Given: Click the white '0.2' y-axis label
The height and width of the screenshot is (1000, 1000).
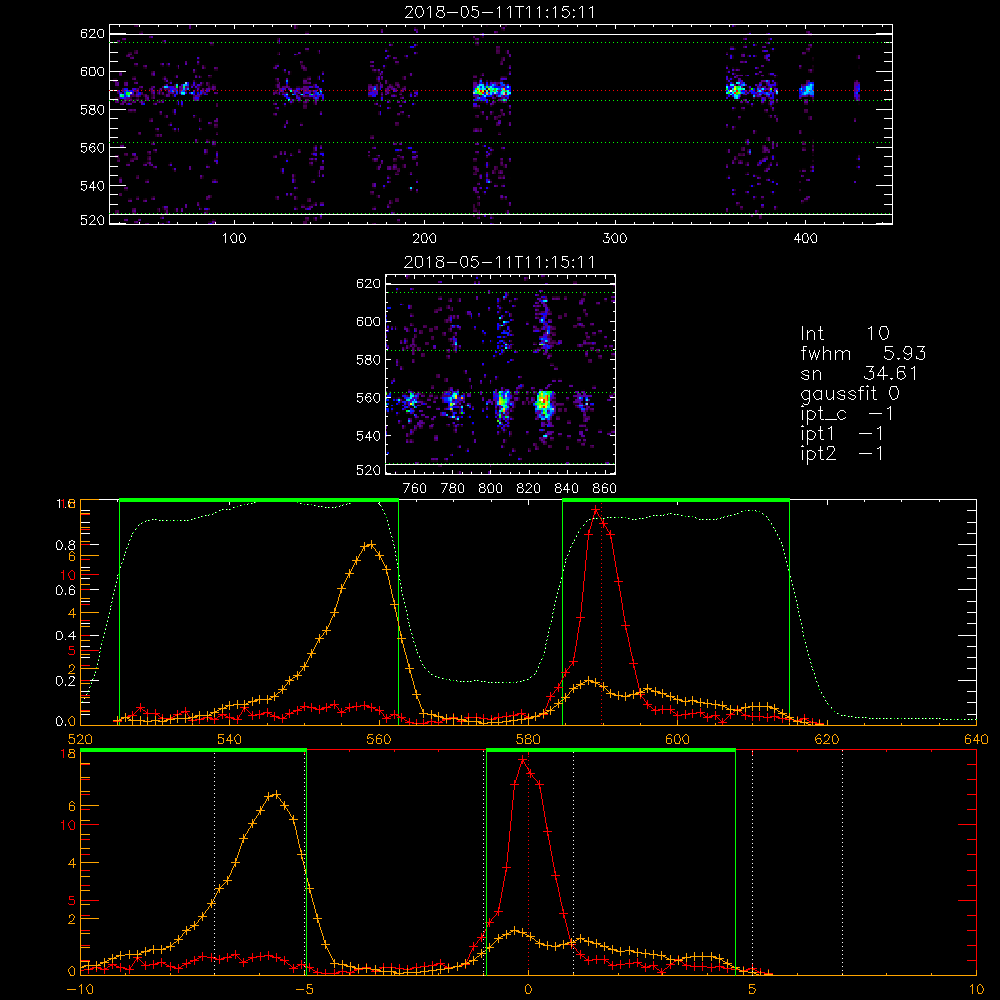Looking at the screenshot, I should point(65,680).
